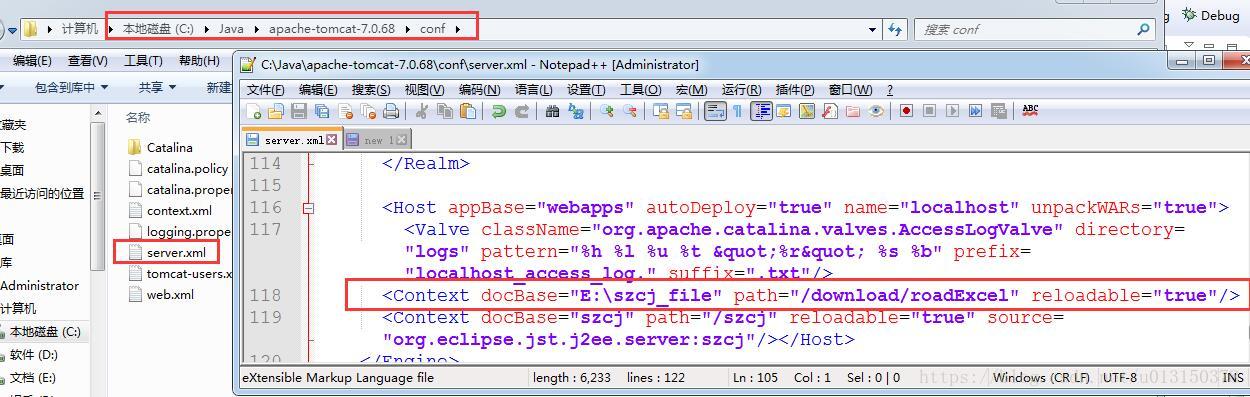This screenshot has height=397, width=1250.
Task: Start macro recording with red dot icon
Action: (907, 111)
